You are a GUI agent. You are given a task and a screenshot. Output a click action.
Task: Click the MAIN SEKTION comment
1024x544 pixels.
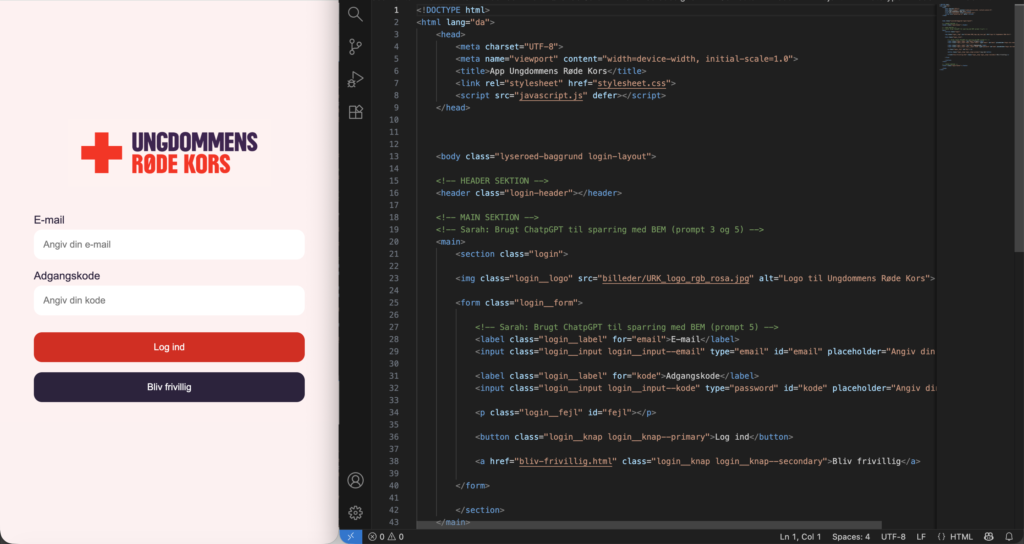(x=487, y=217)
